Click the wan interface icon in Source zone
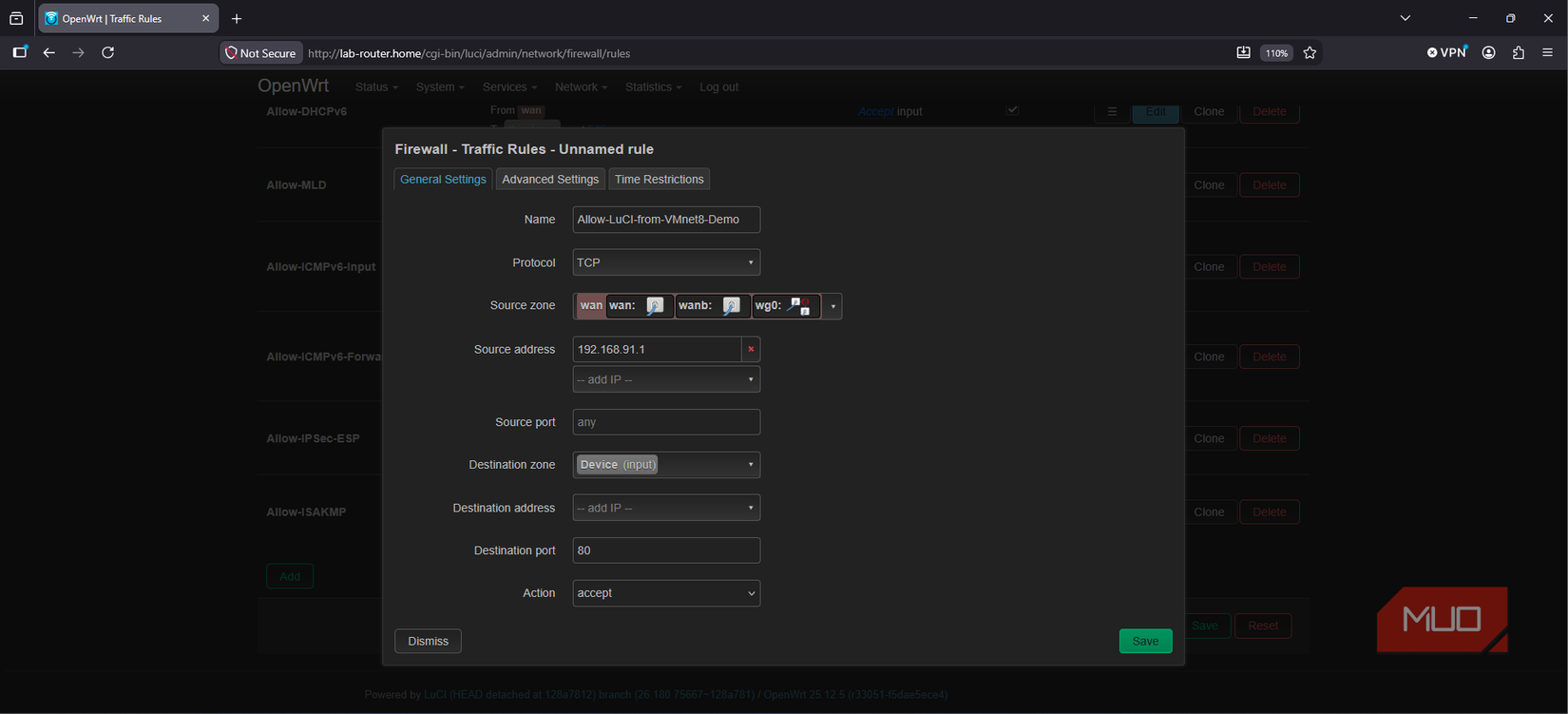Screen dimensions: 1568x714 (x=656, y=306)
